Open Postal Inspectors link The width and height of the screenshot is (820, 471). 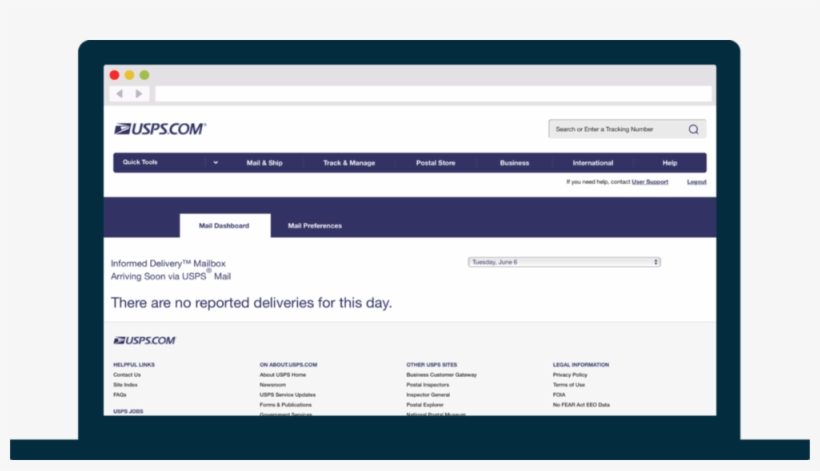pyautogui.click(x=428, y=385)
